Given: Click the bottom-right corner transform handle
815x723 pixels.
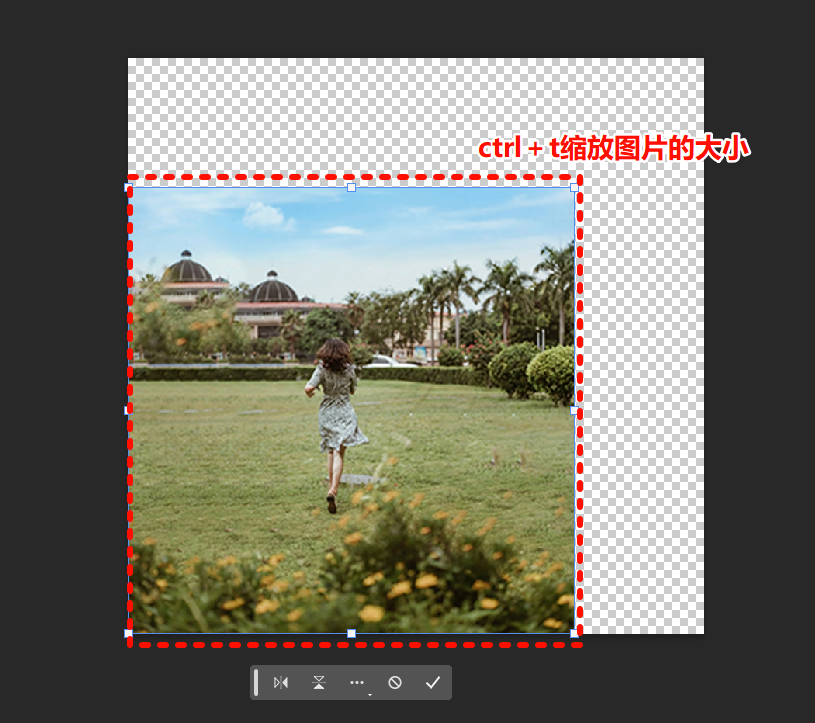Looking at the screenshot, I should pyautogui.click(x=573, y=634).
